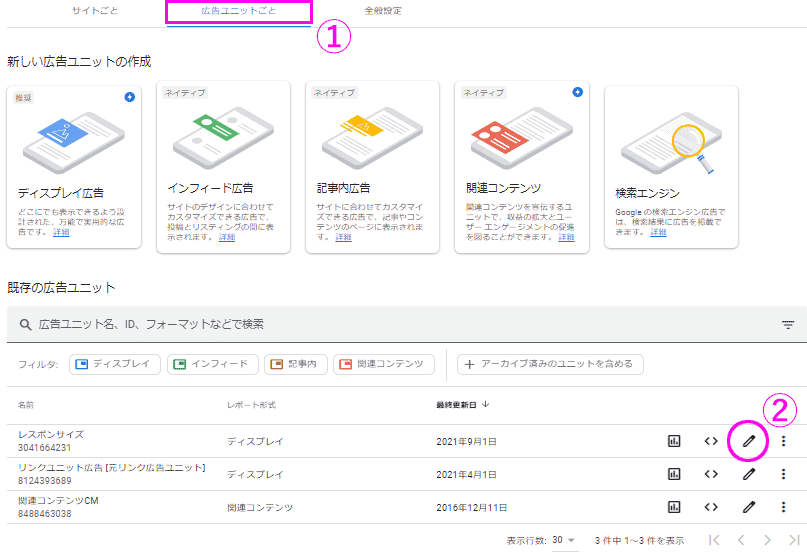
Task: Click the date 2021年9月1日
Action: point(466,442)
